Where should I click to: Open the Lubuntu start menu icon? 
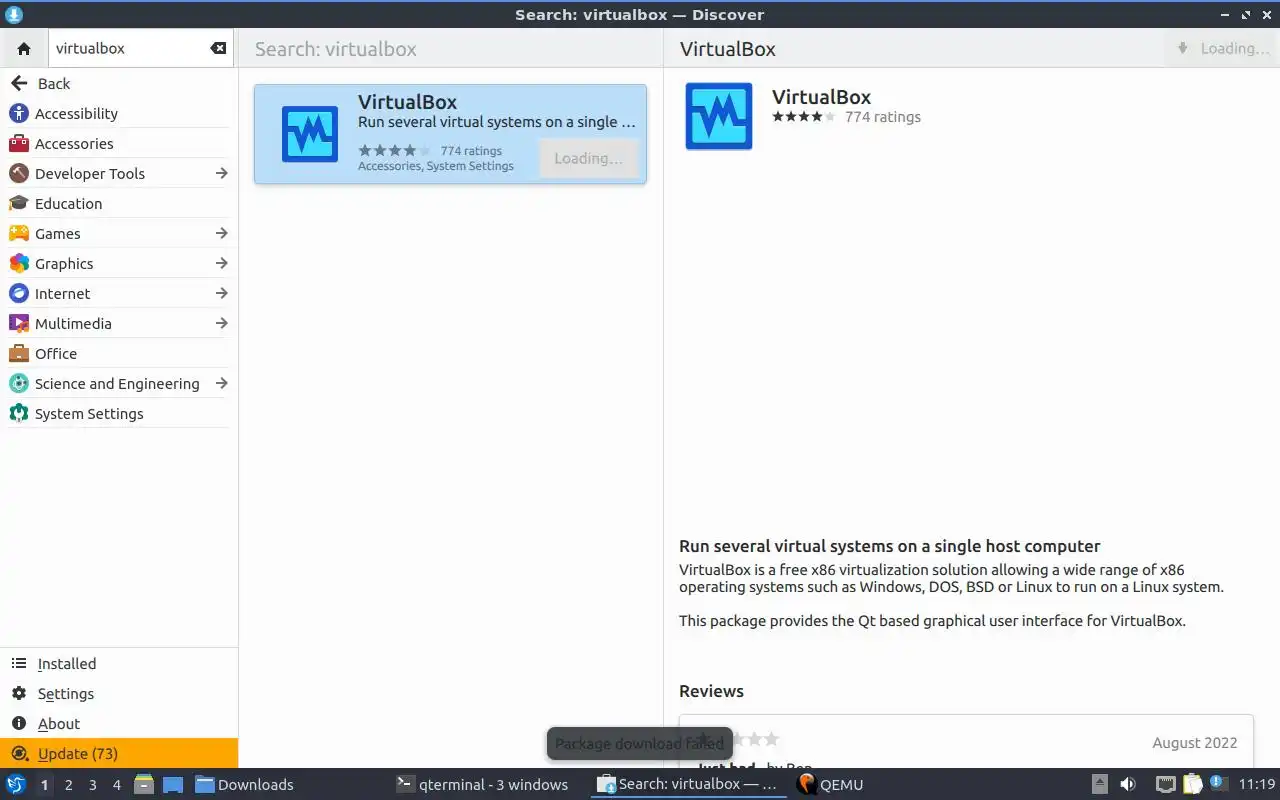point(15,784)
